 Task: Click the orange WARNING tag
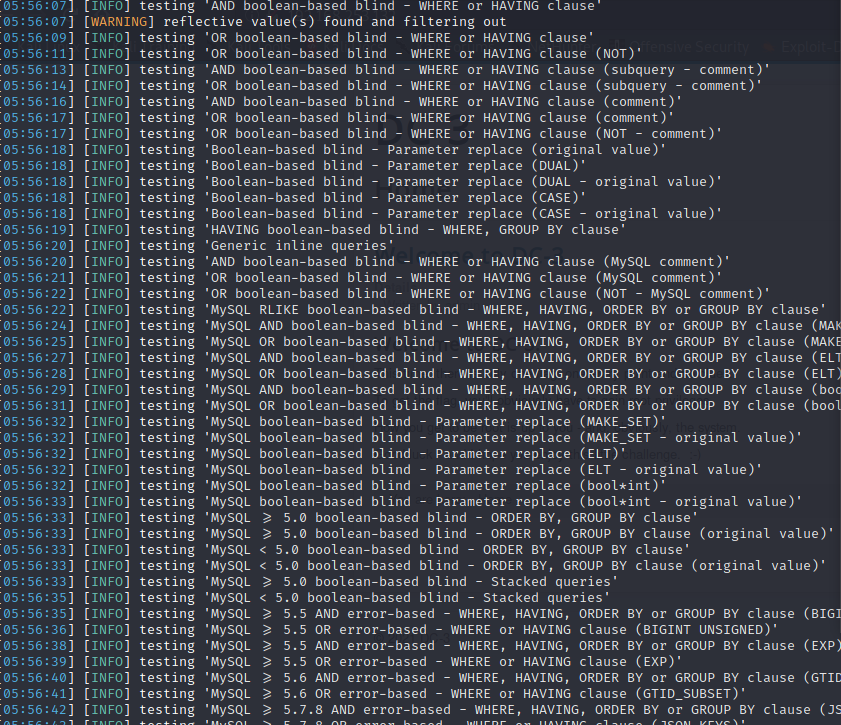pyautogui.click(x=119, y=22)
